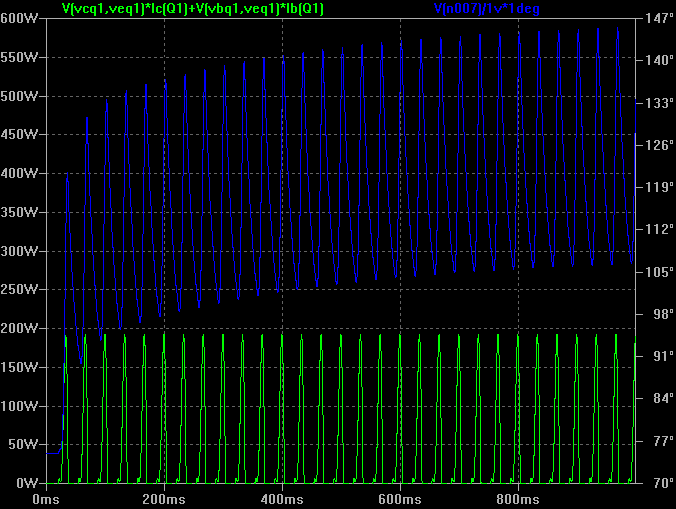Click the 0W left axis label
The height and width of the screenshot is (509, 676).
pos(27,483)
